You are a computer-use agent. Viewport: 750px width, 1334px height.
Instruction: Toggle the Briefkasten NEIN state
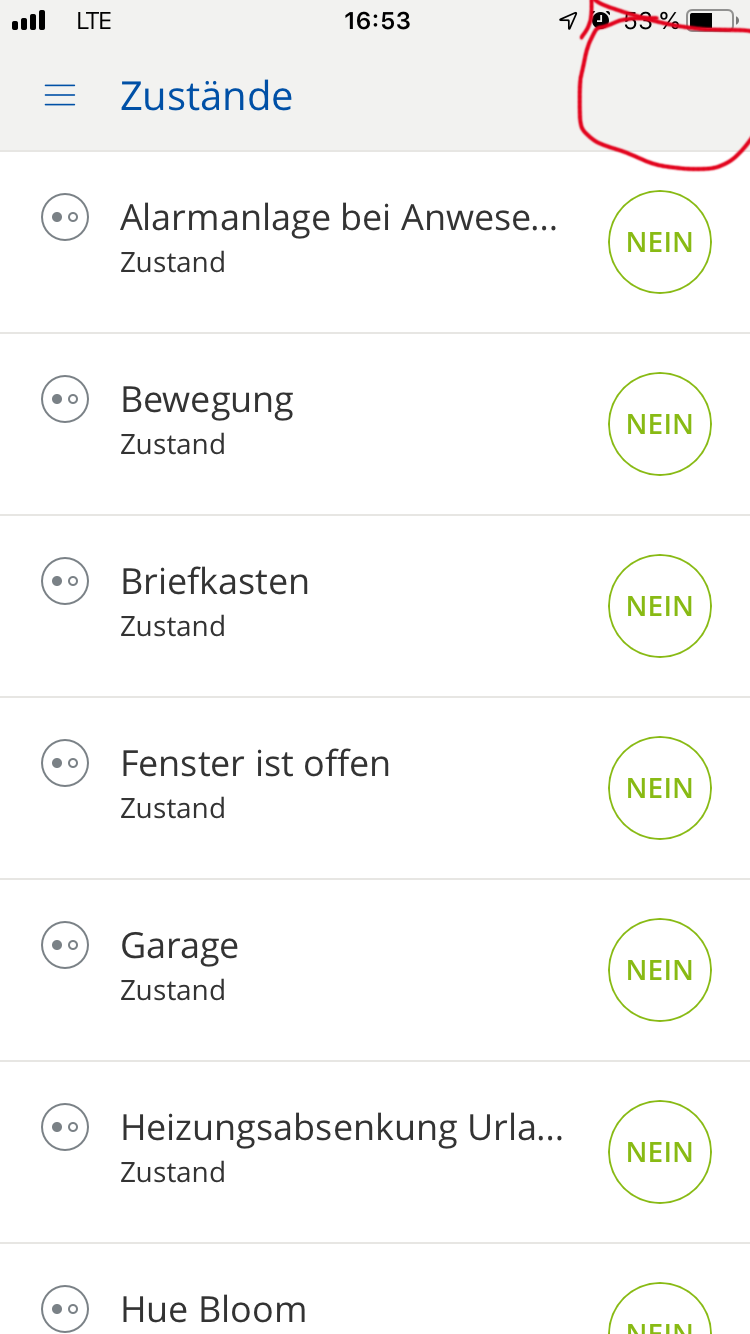point(660,606)
